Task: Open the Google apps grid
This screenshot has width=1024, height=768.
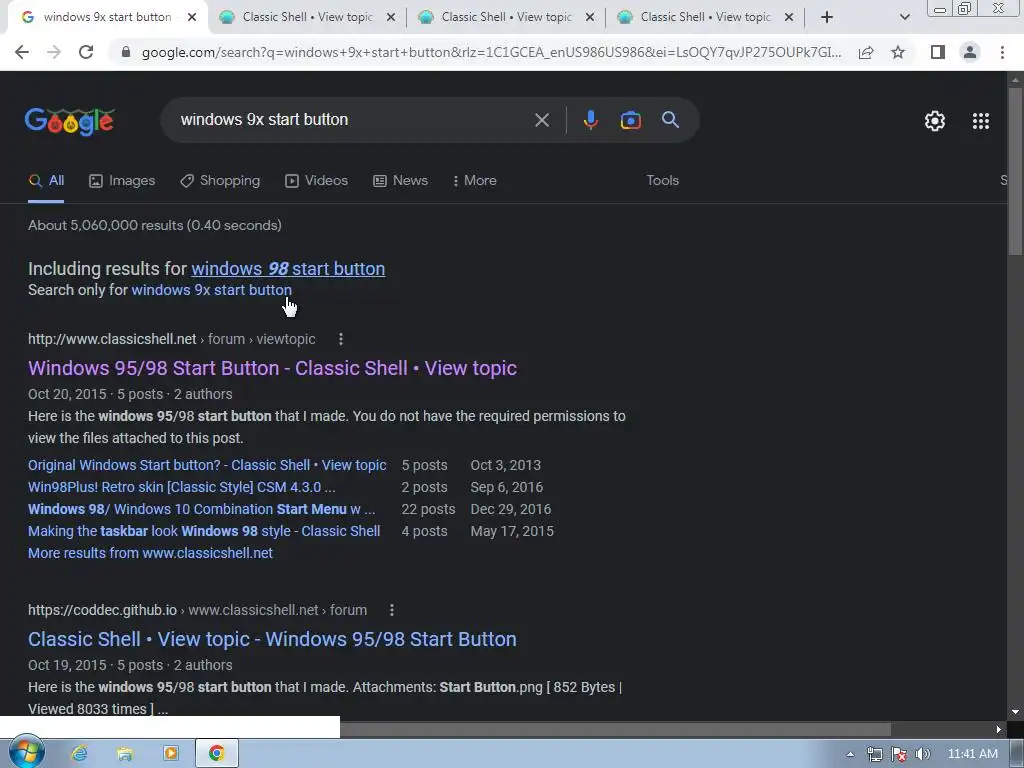Action: coord(980,121)
